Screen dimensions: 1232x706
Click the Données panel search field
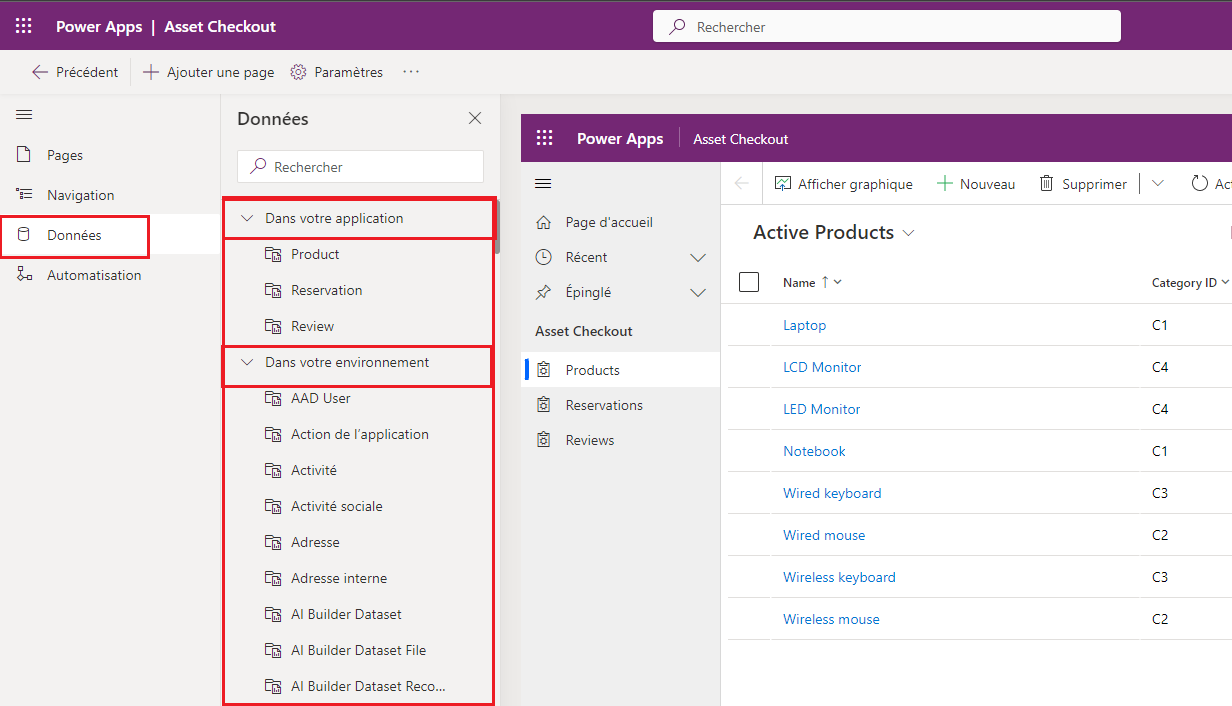click(360, 167)
